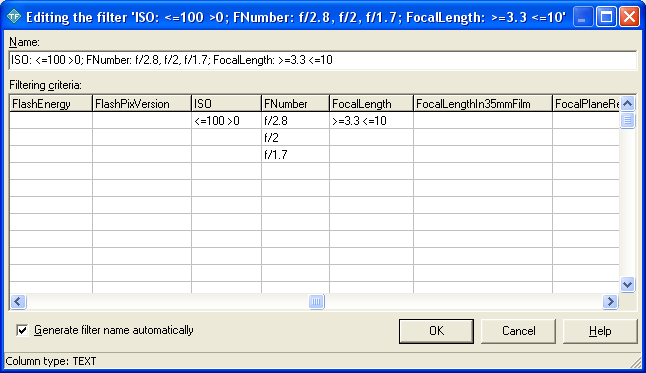Click the Name input field
The width and height of the screenshot is (646, 373).
(323, 60)
